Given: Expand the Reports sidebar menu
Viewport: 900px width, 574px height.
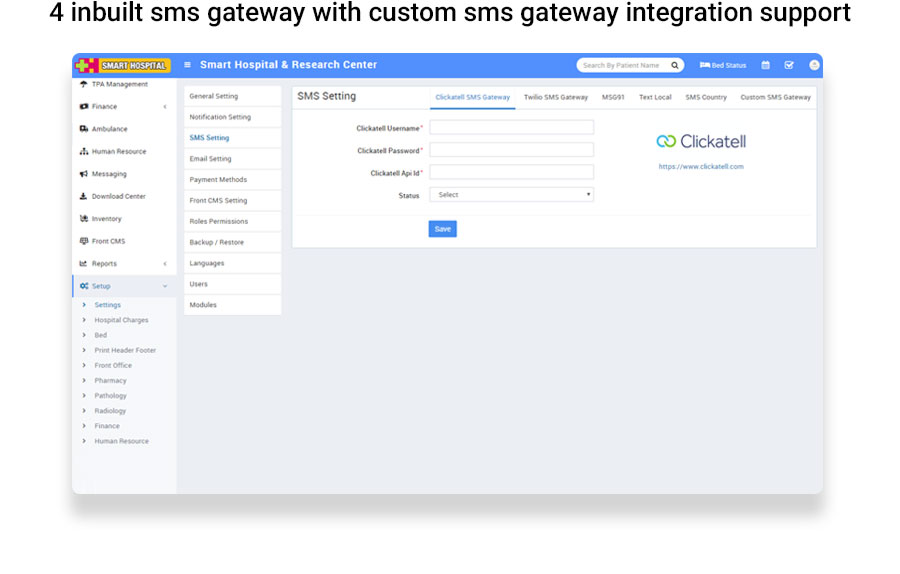Looking at the screenshot, I should click(x=104, y=264).
